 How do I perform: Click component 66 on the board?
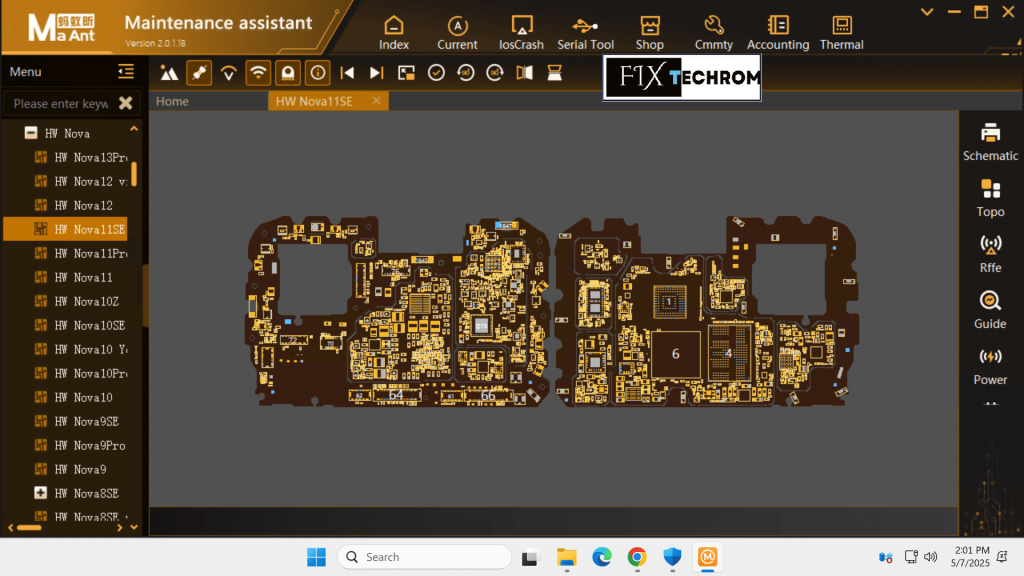pyautogui.click(x=488, y=396)
